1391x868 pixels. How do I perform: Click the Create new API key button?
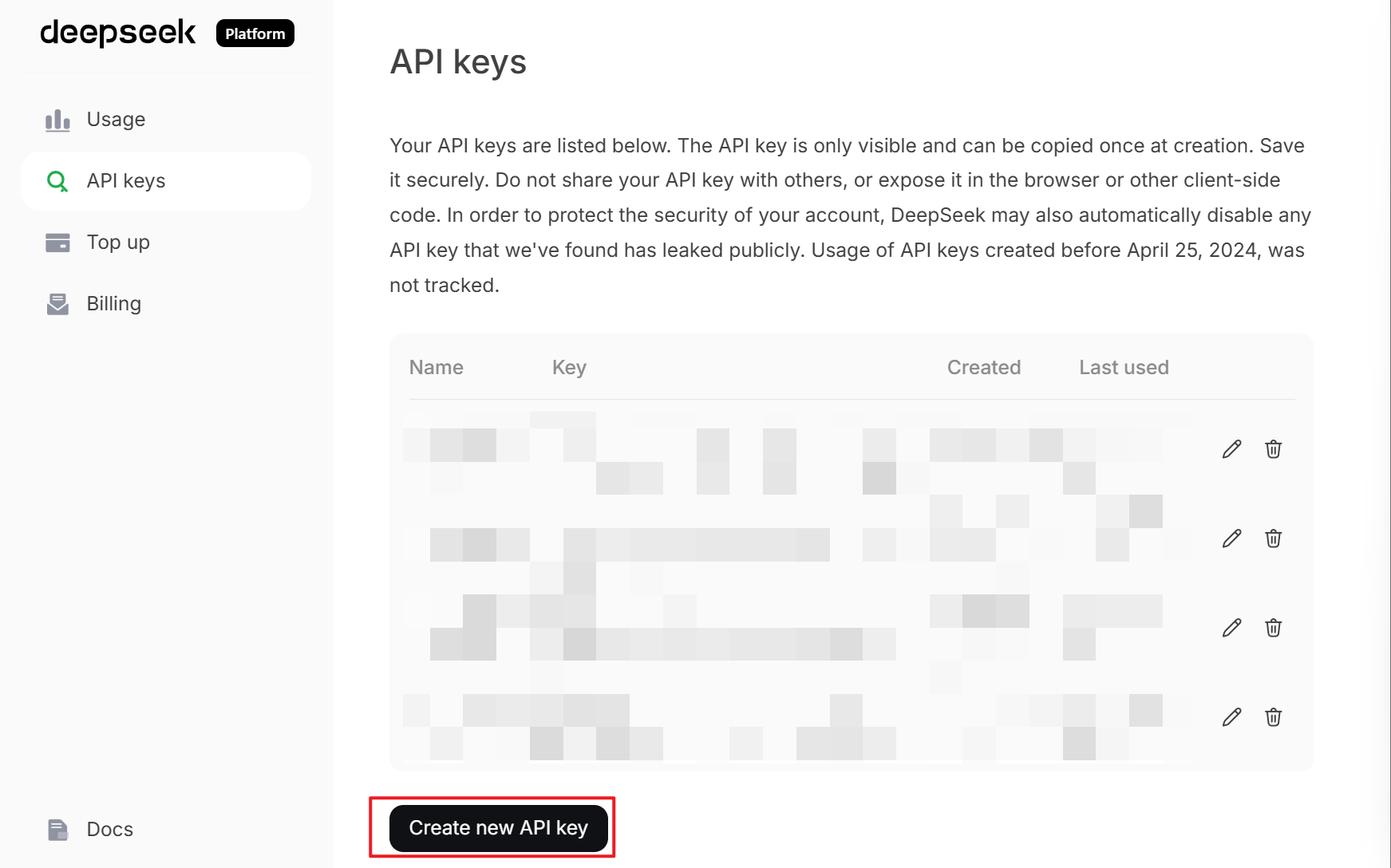tap(499, 828)
